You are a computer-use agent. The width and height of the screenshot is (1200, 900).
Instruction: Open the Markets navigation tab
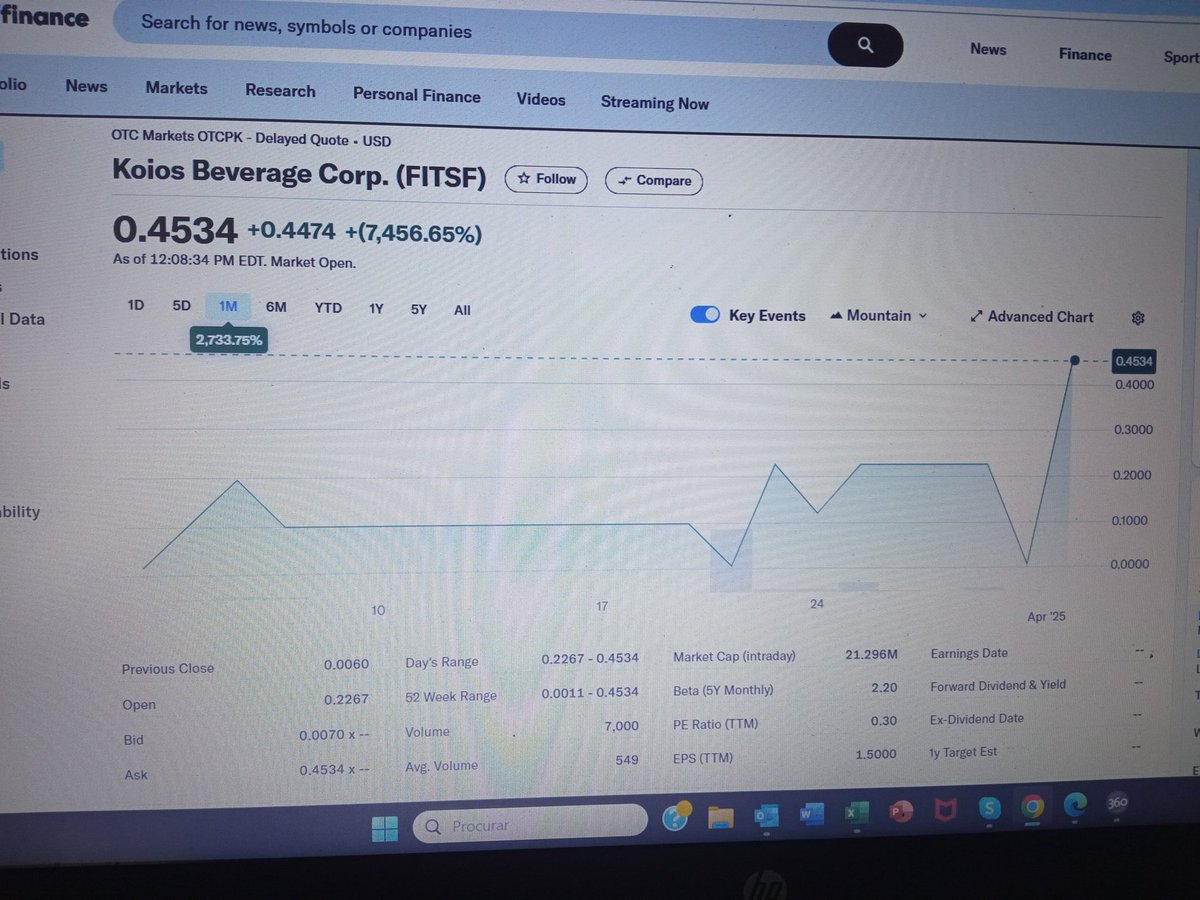(x=176, y=88)
